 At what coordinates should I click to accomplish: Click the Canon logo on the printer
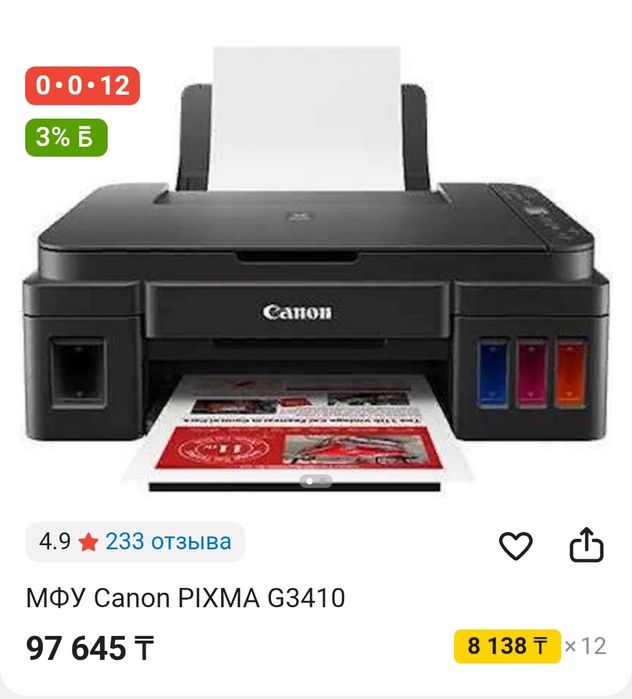(x=297, y=312)
